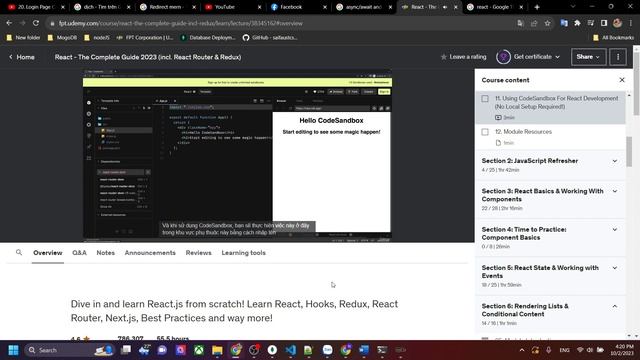
Task: Open Zoom from taskbar
Action: (327, 350)
